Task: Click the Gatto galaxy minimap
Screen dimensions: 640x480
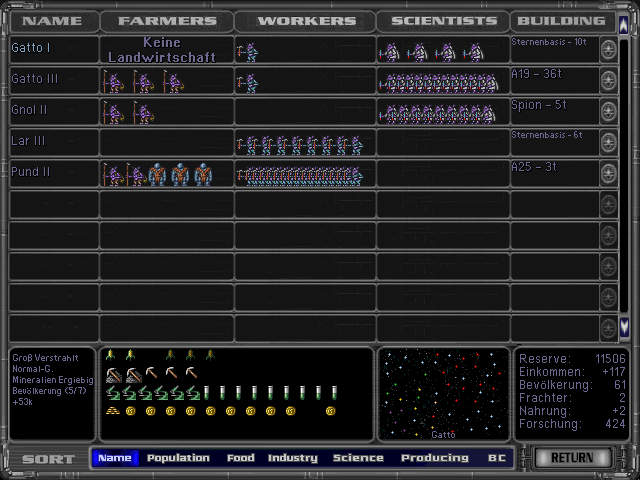Action: [443, 393]
